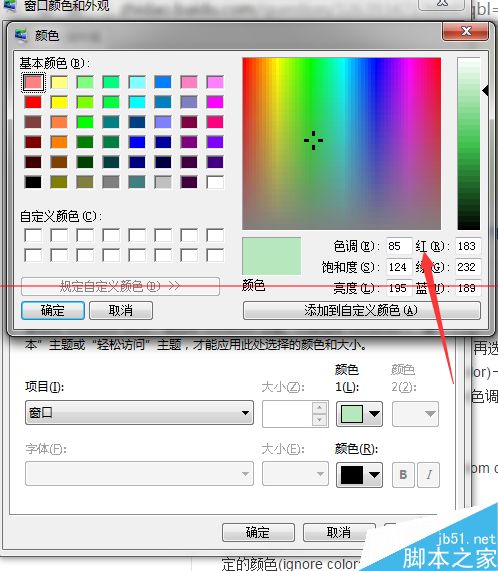Select the last custom color slot in second row
Screen dimensions: 498x571
pos(215,255)
